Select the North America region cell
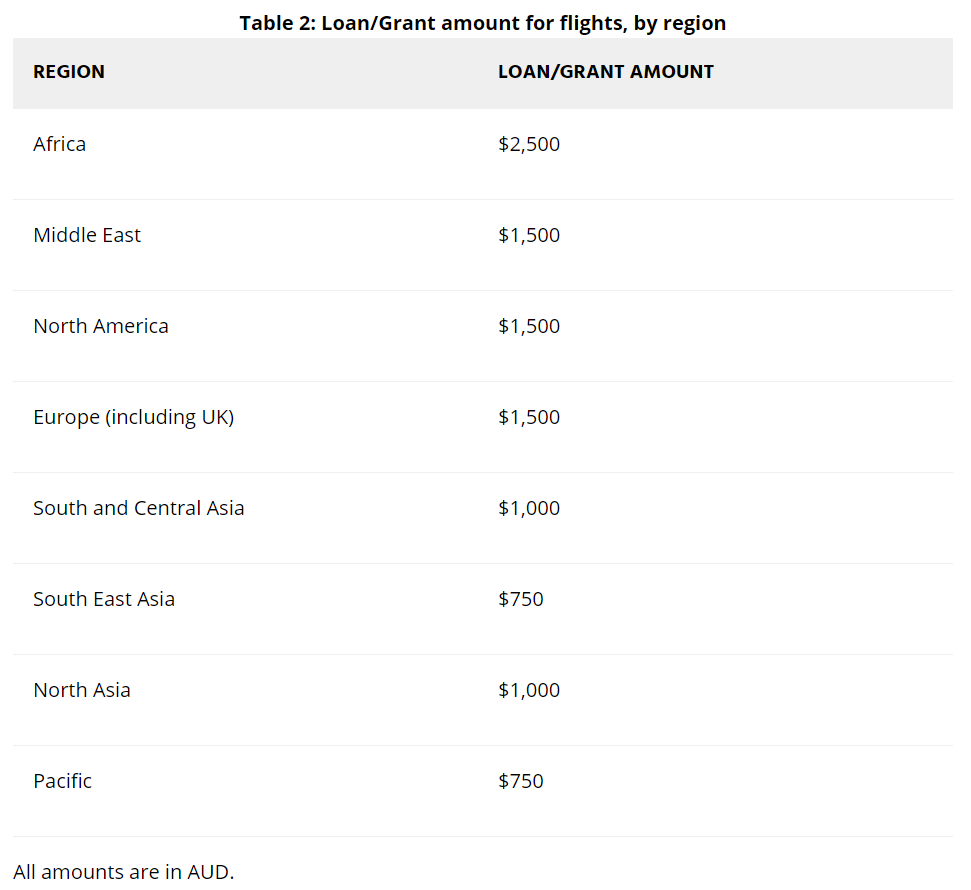This screenshot has width=971, height=890. click(101, 326)
